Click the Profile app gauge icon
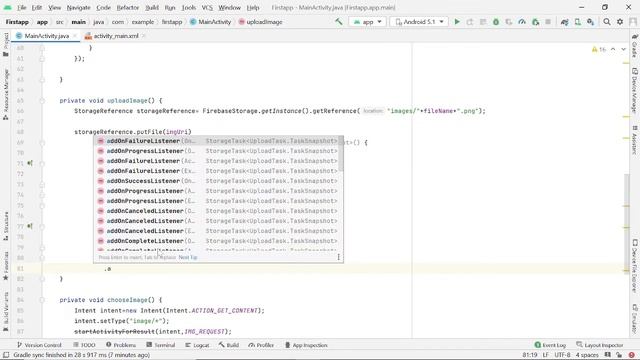 [x=522, y=22]
